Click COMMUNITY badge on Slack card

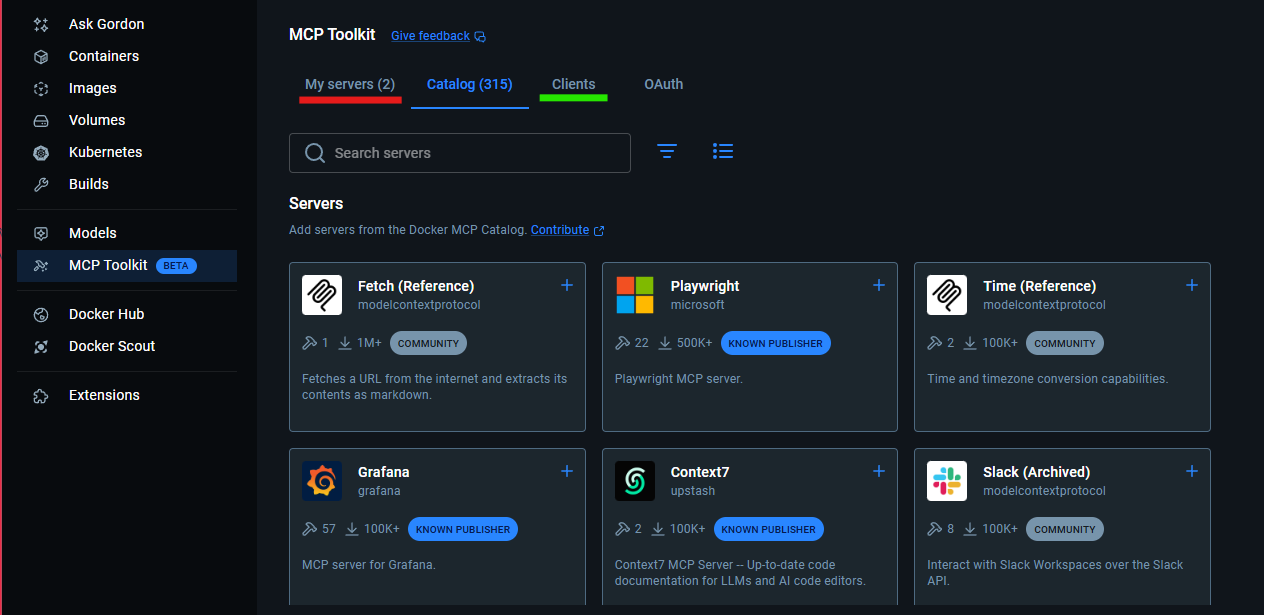1065,529
